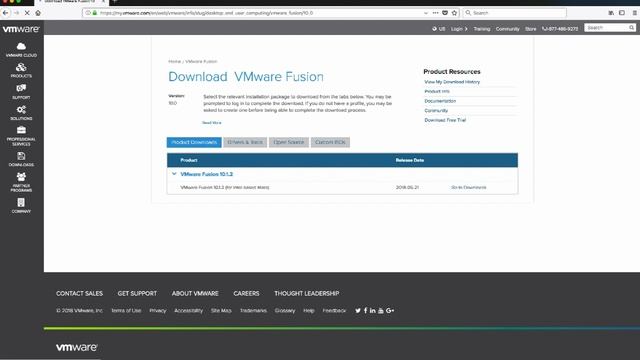The image size is (640, 360).
Task: Click the Read More link
Action: coord(212,122)
